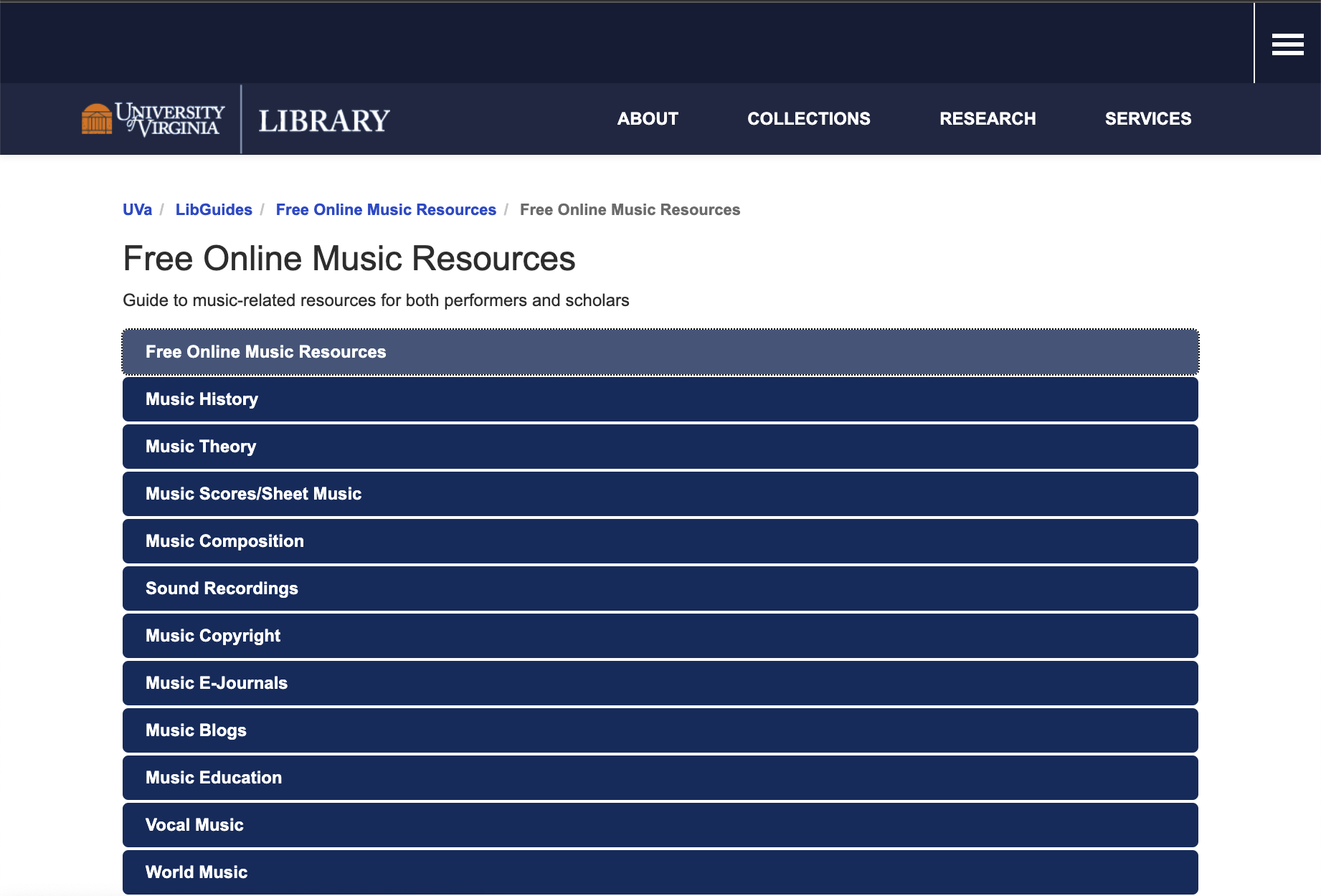1321x896 pixels.
Task: Click the large Free Online Music Resources heading
Action: tap(349, 259)
